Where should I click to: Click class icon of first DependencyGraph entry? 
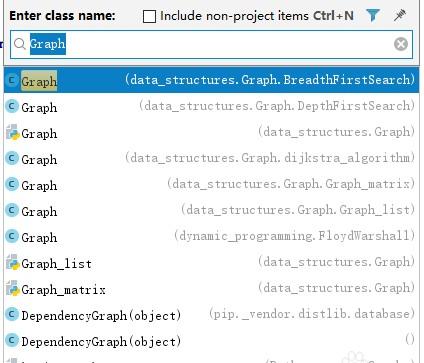(x=12, y=314)
